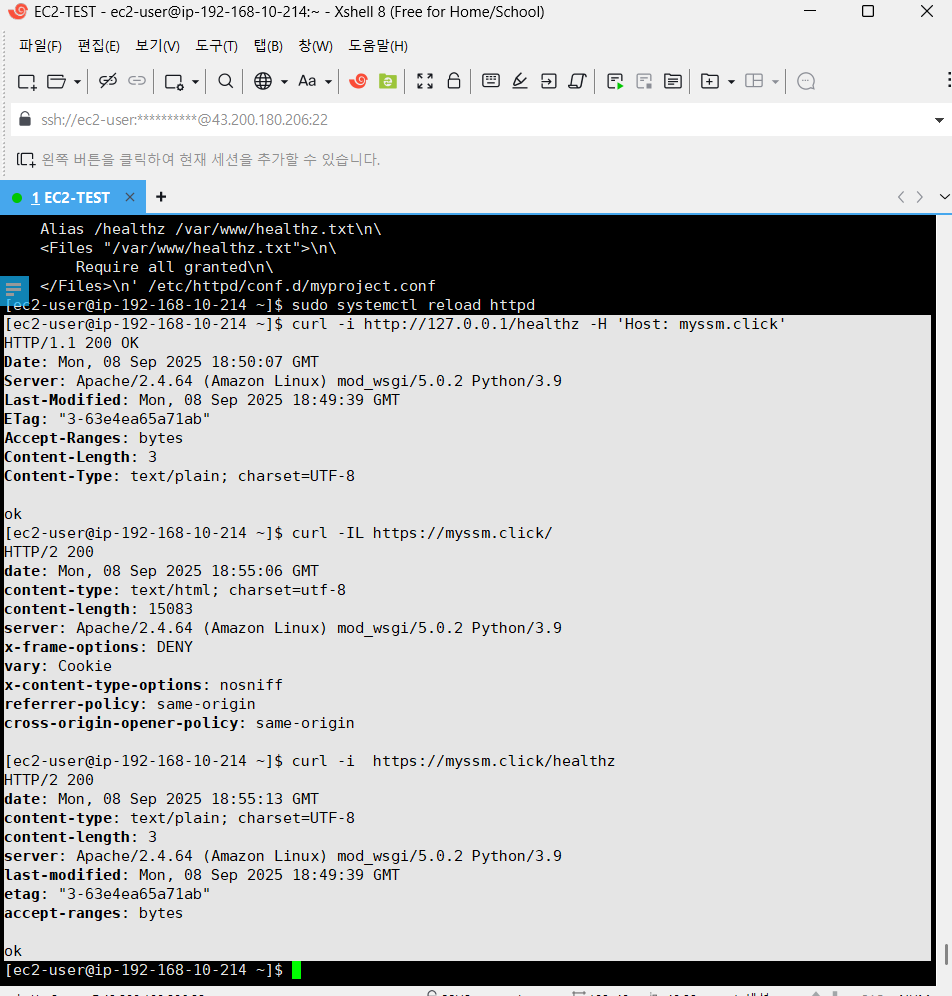Screen dimensions: 952x996
Task: Open Find with the magnifier icon
Action: [225, 81]
